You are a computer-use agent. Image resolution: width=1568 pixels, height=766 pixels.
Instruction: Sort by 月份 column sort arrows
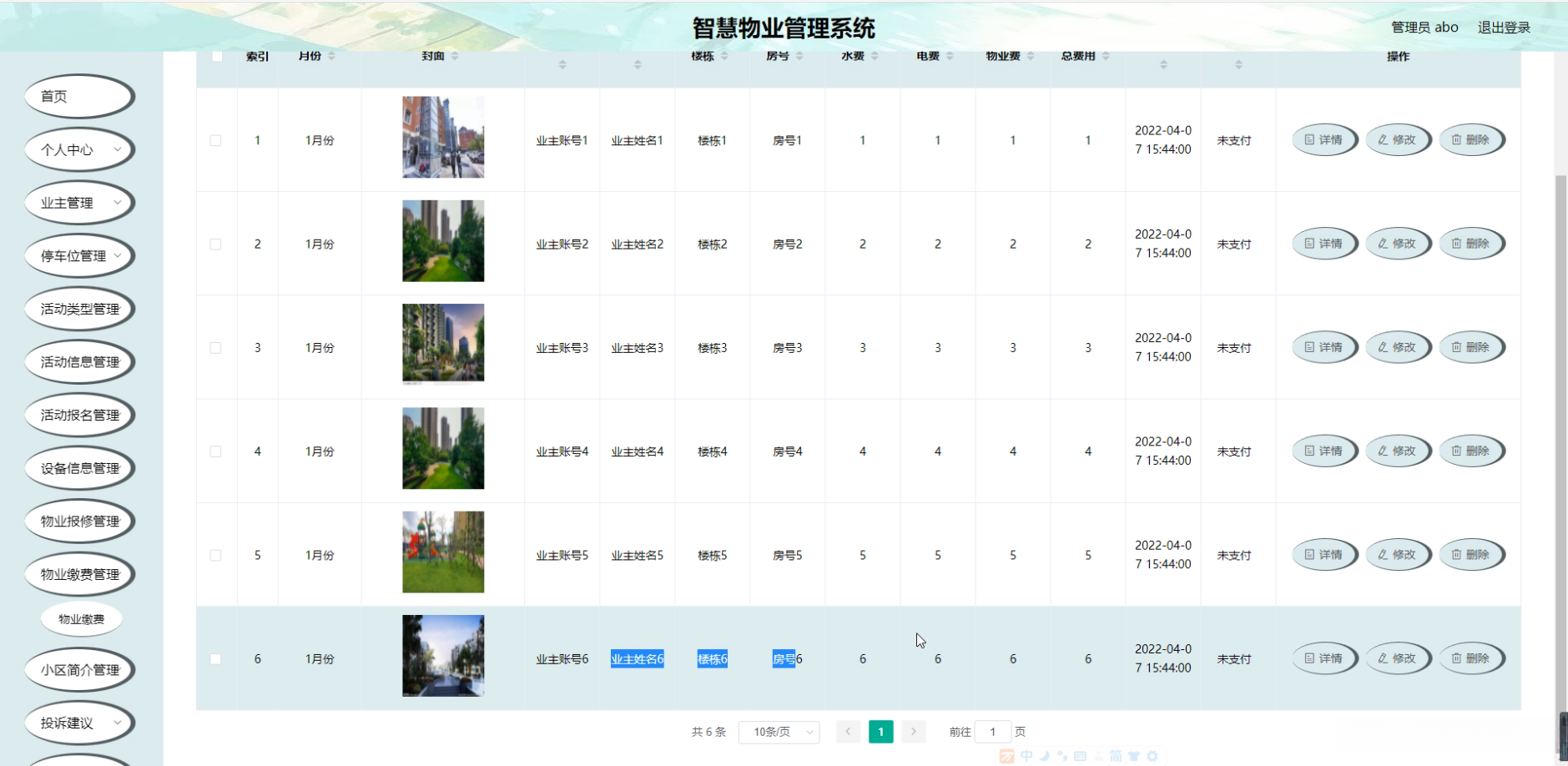pyautogui.click(x=331, y=56)
